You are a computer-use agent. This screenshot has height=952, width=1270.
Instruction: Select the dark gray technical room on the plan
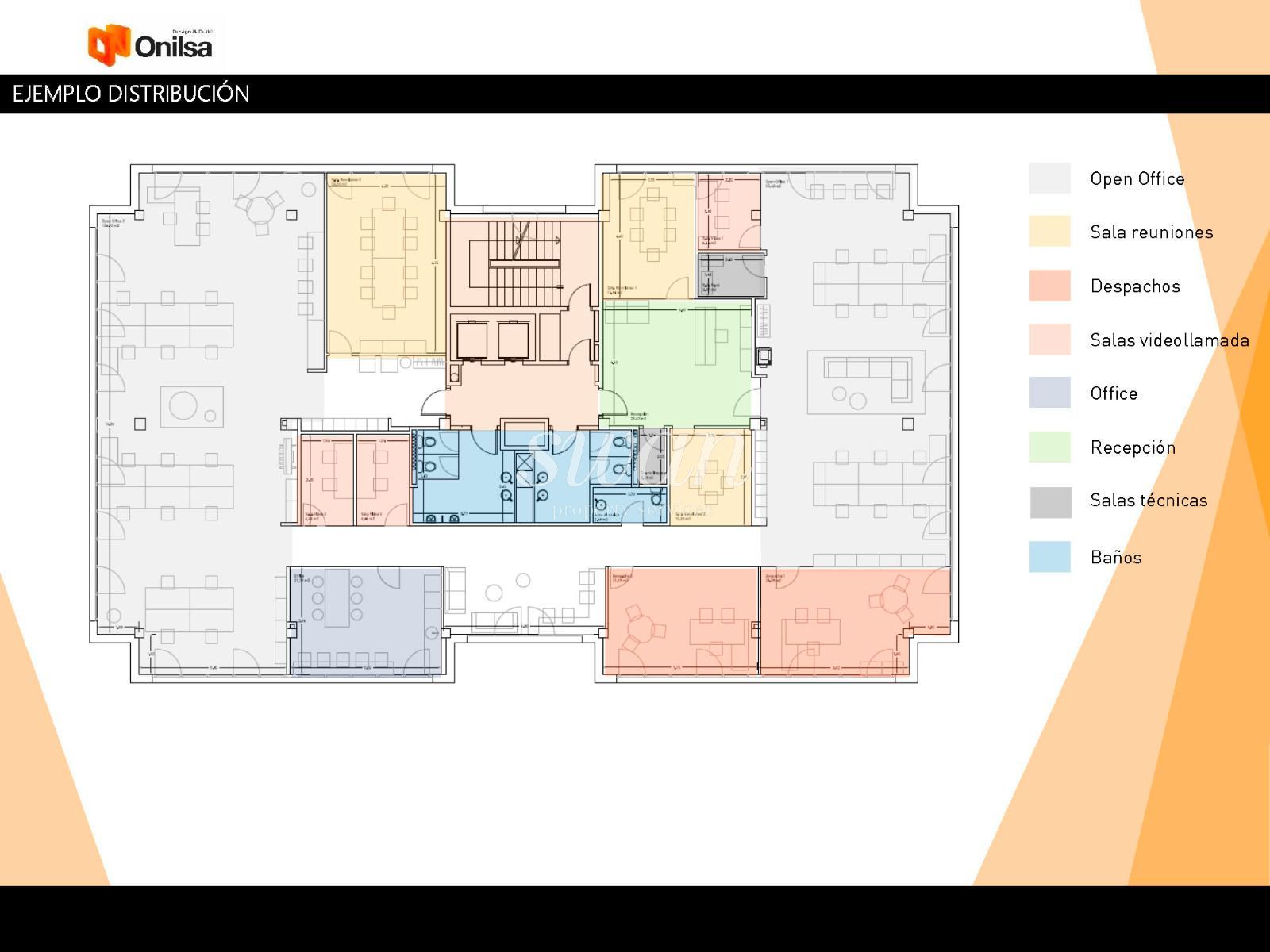pos(730,274)
